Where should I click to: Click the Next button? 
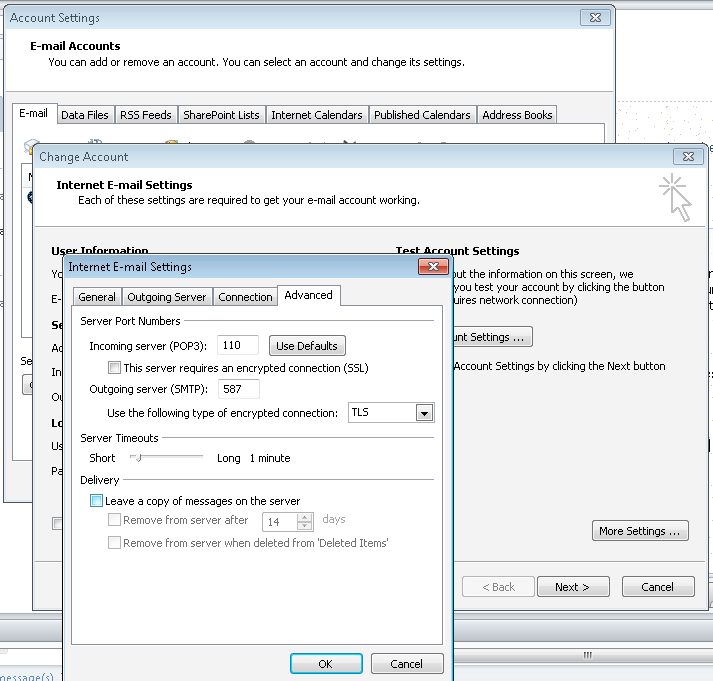click(572, 587)
